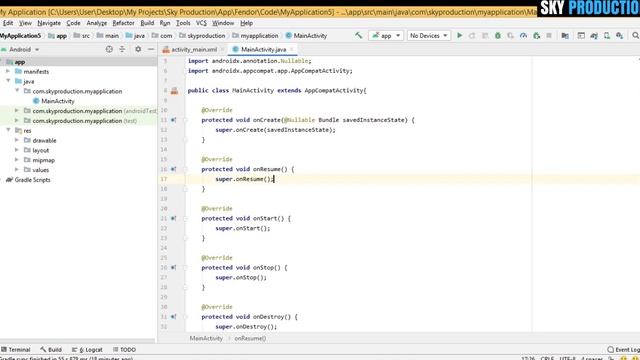Image resolution: width=640 pixels, height=360 pixels.
Task: Open the Build tool window
Action: tap(51, 349)
